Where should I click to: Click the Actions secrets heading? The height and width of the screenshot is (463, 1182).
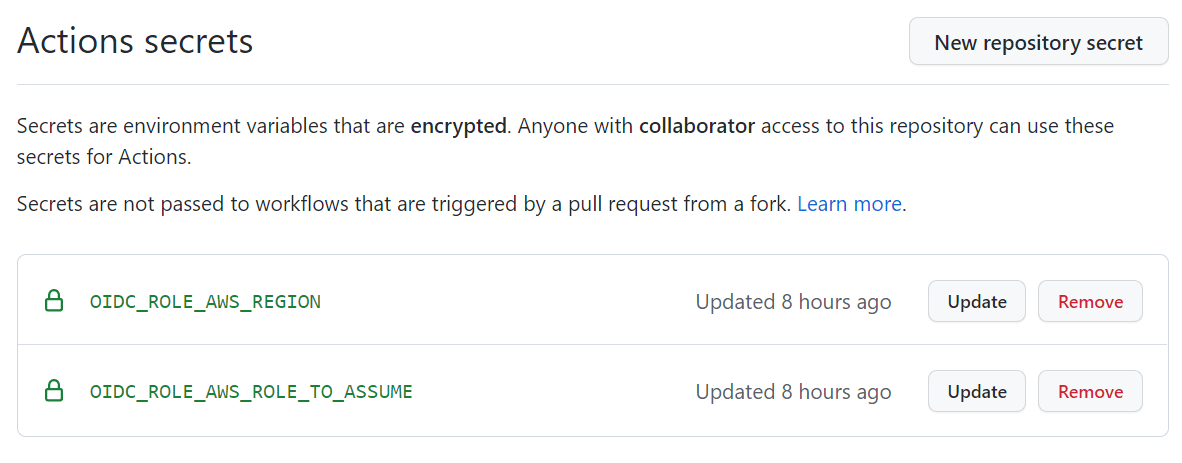point(135,42)
